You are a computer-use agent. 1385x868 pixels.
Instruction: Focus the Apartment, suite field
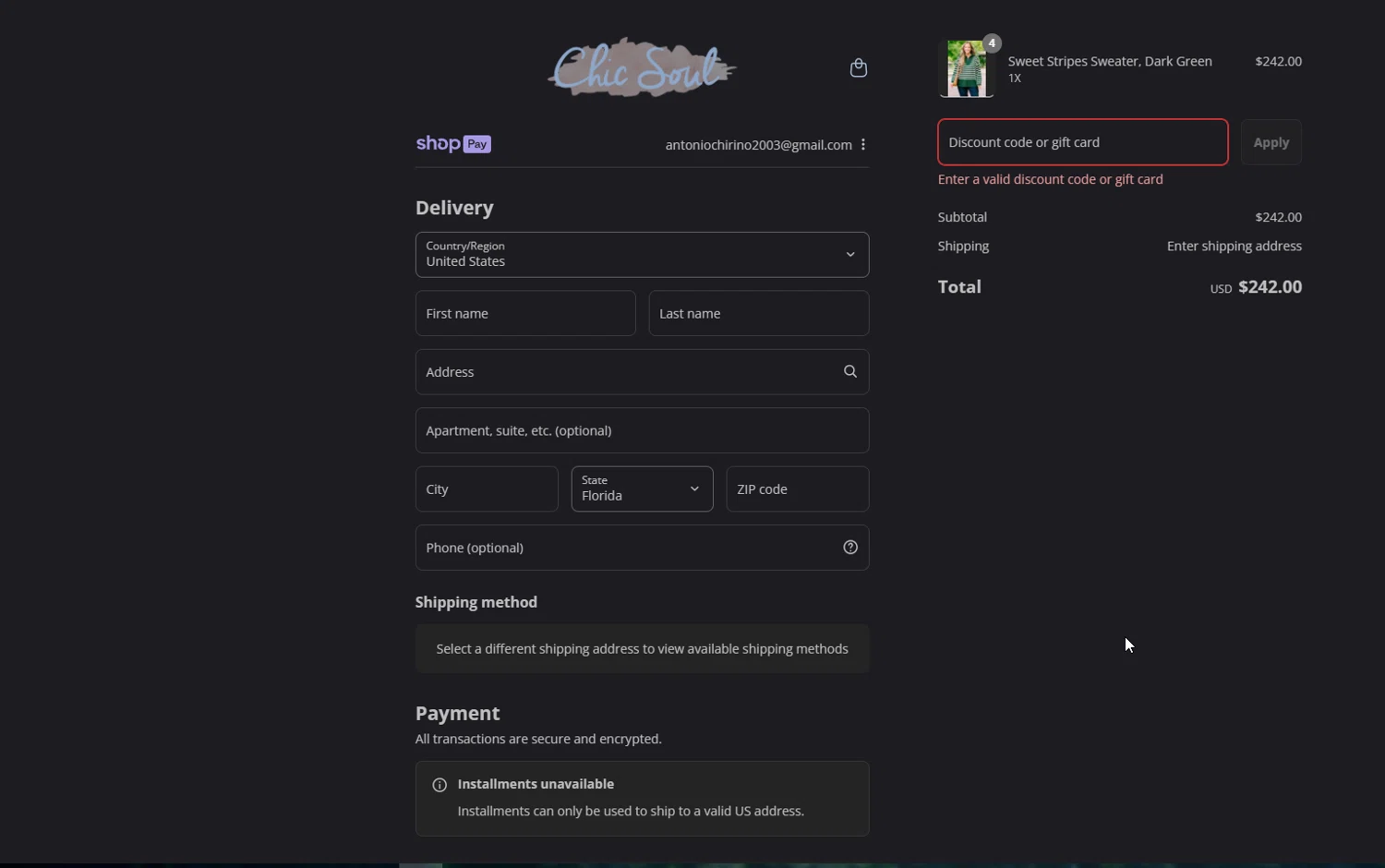[642, 430]
